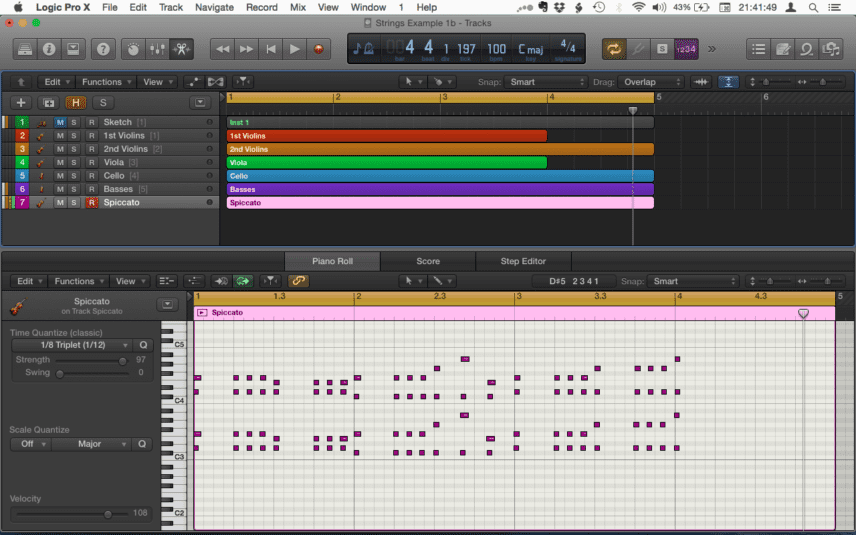Open the Mix menu
The height and width of the screenshot is (535, 856).
tap(298, 7)
